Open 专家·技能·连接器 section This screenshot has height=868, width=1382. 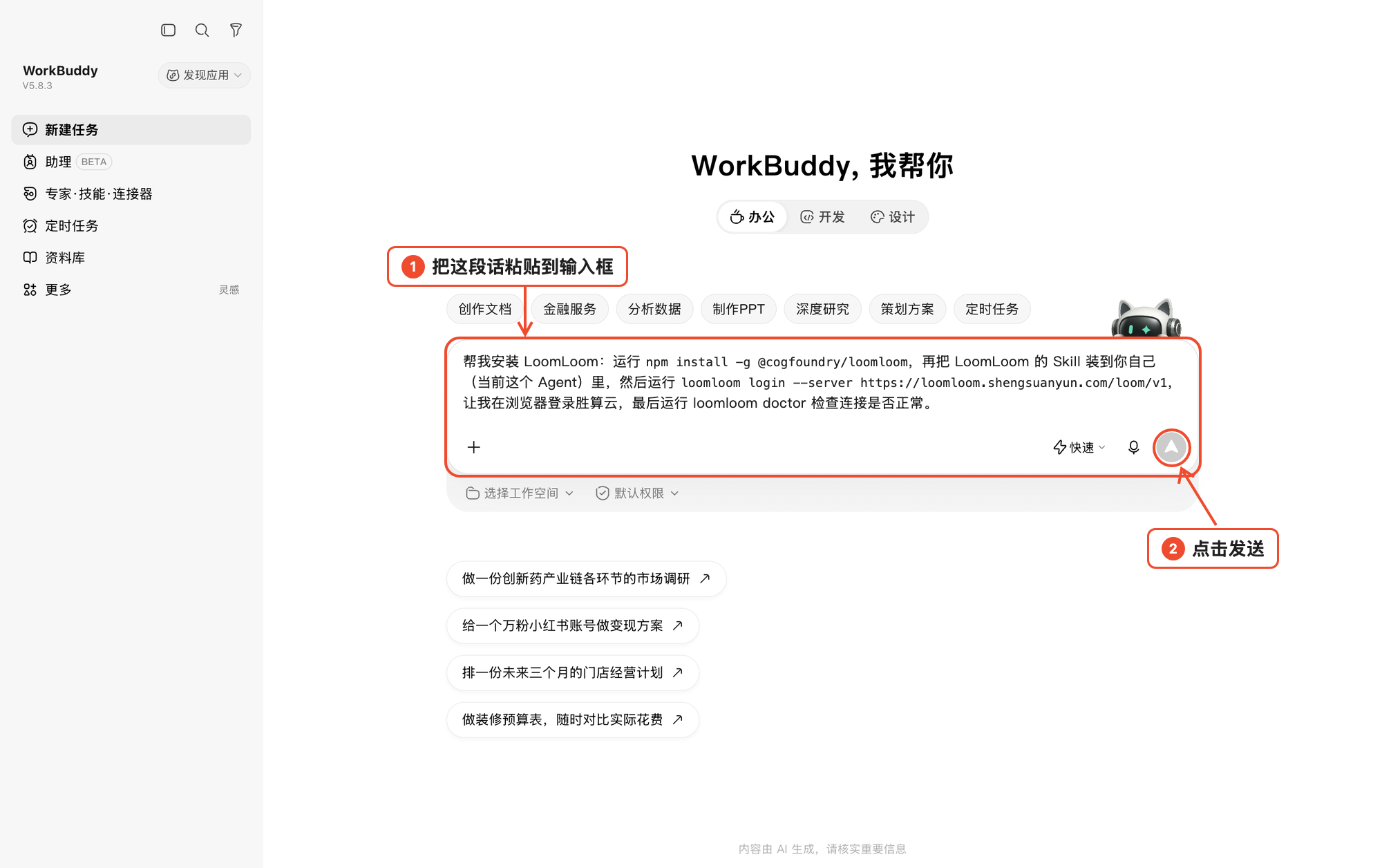[x=131, y=194]
